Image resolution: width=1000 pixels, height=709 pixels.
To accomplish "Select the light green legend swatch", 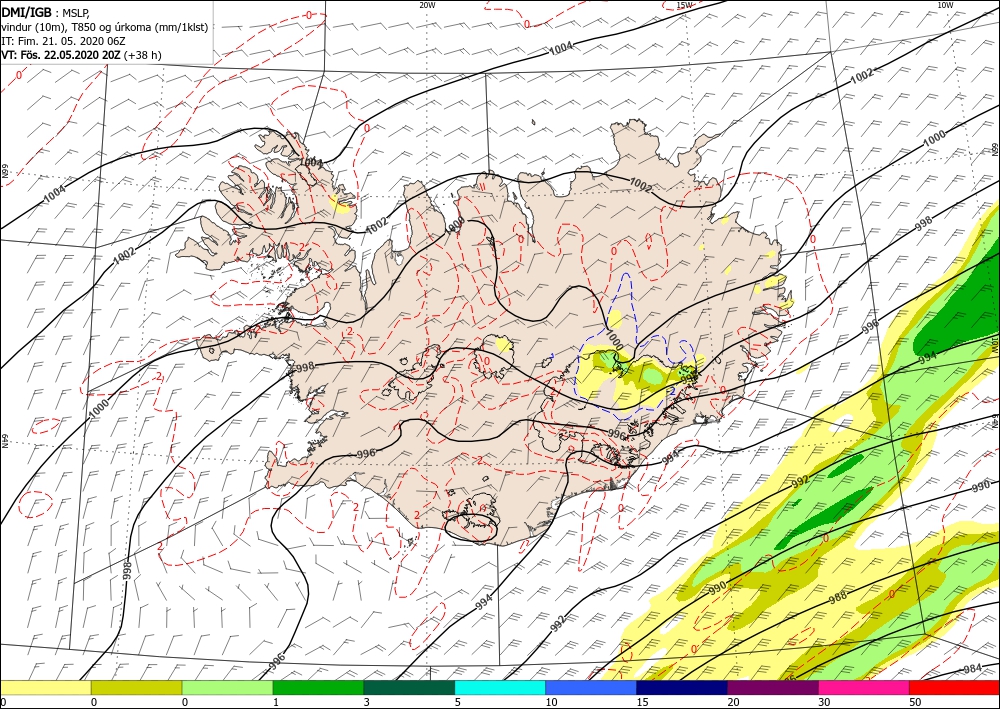I will pyautogui.click(x=227, y=688).
